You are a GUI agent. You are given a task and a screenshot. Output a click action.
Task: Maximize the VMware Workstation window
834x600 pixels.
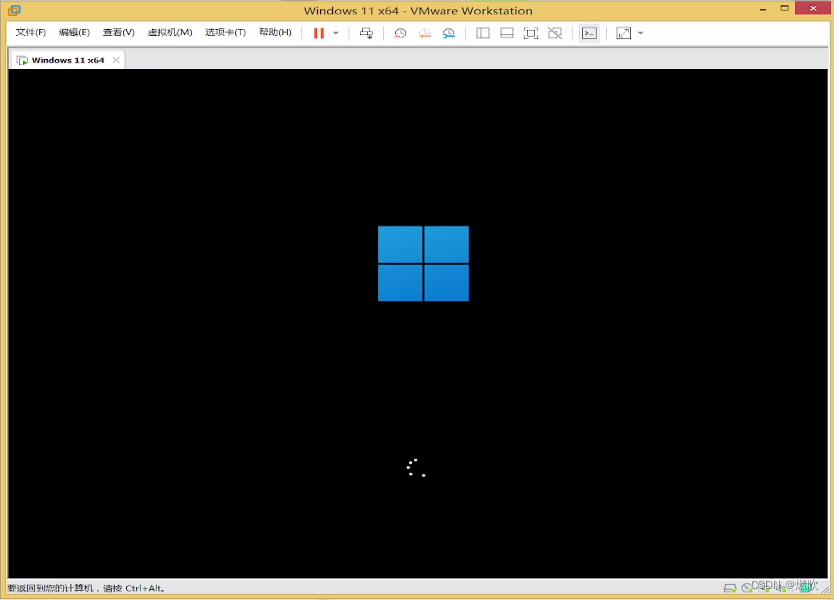[x=785, y=9]
